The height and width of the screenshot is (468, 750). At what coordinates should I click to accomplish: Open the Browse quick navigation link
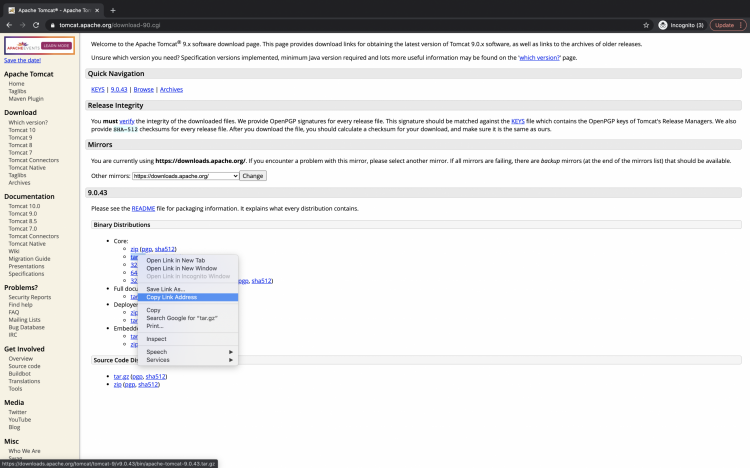click(x=143, y=89)
